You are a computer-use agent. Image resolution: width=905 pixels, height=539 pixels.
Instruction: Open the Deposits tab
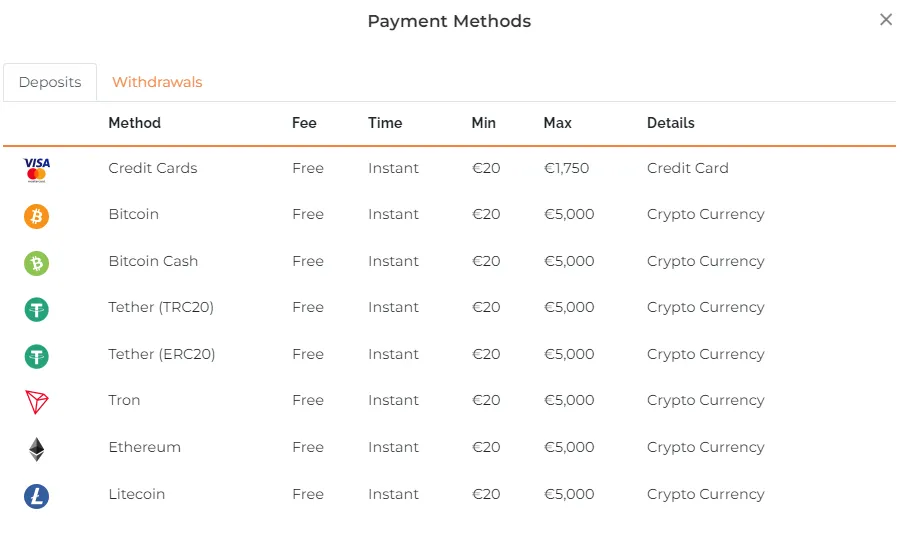tap(50, 82)
